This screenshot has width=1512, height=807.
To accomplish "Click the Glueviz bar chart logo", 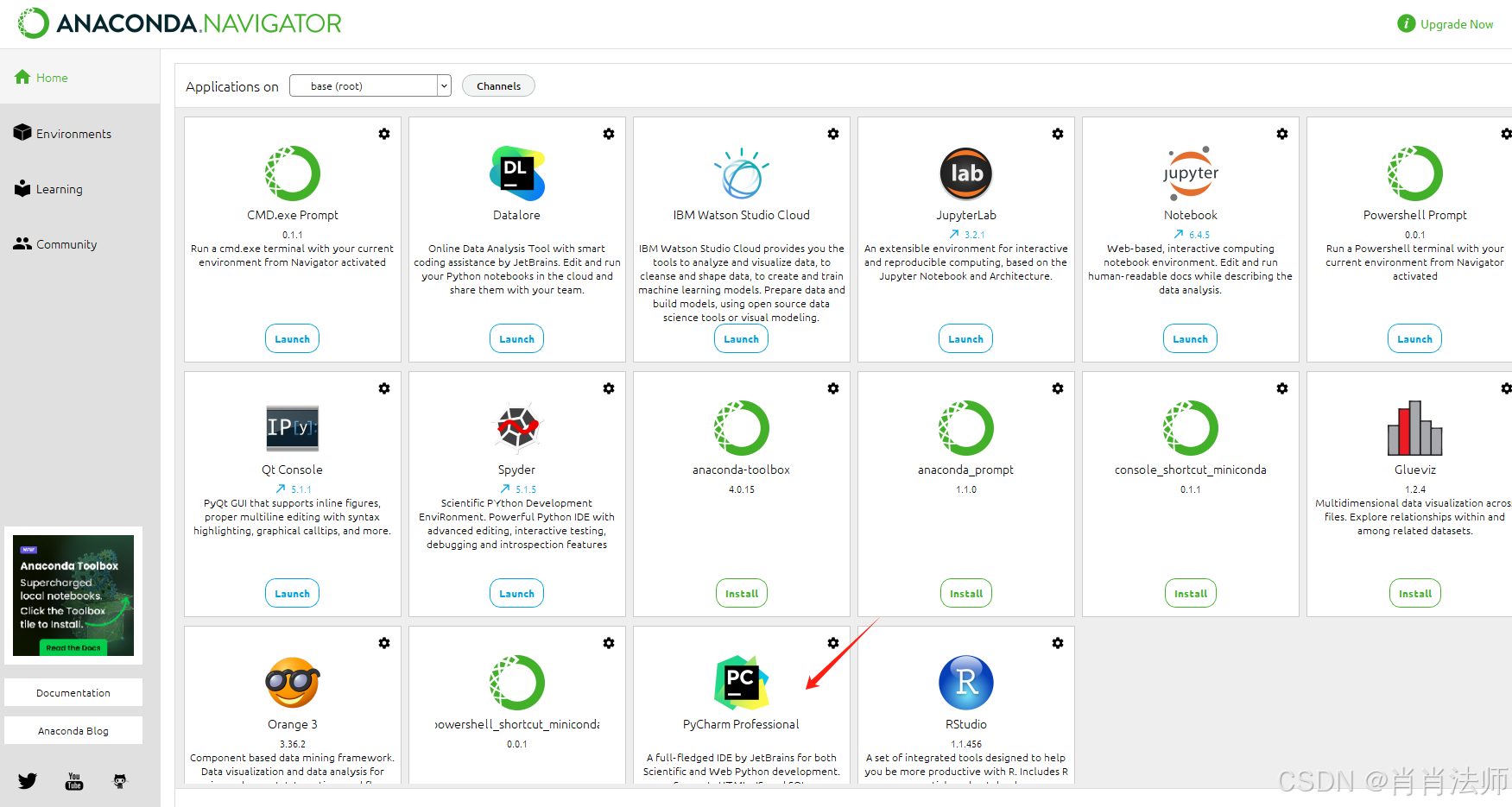I will [1415, 428].
